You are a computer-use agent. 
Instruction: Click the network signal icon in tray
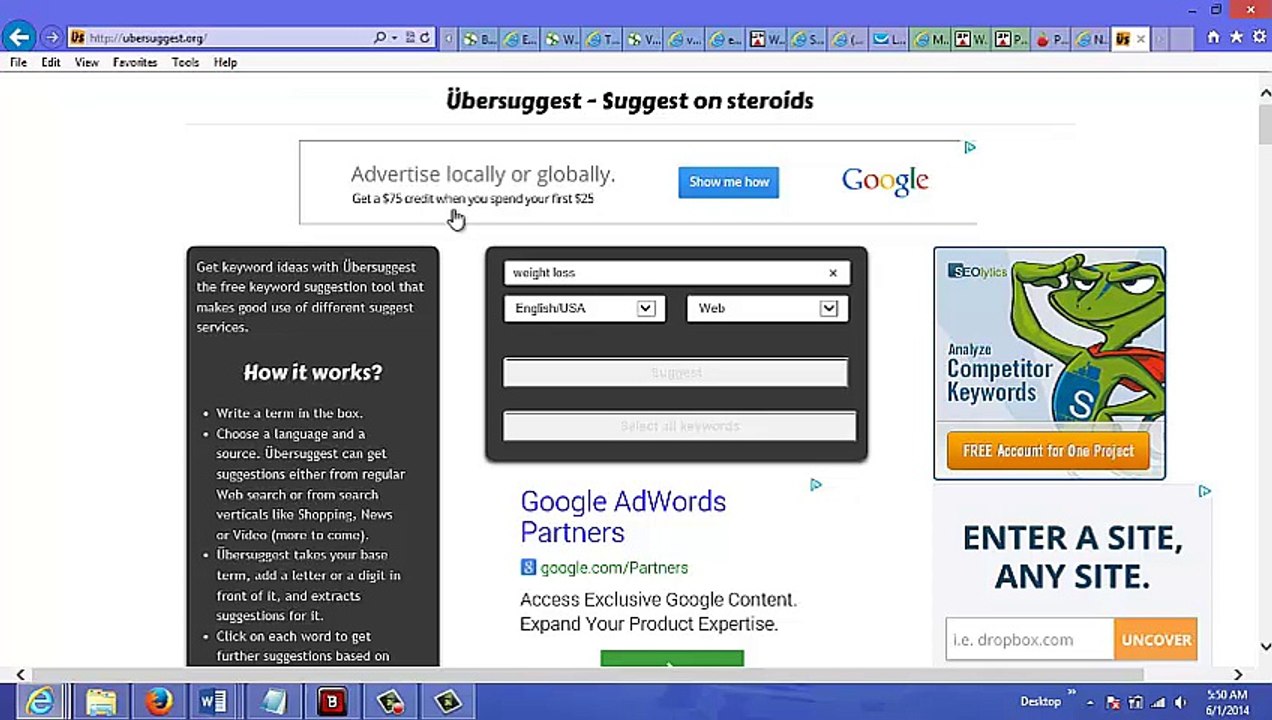1159,702
